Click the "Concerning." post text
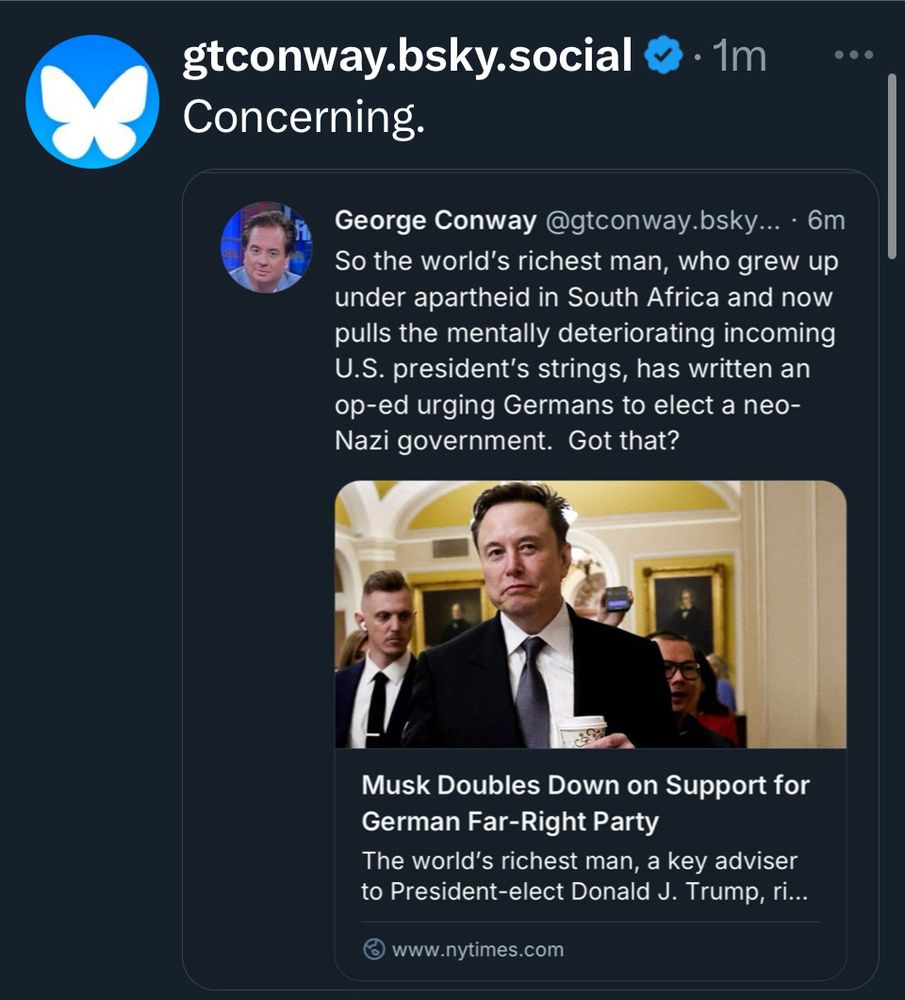 tap(303, 118)
